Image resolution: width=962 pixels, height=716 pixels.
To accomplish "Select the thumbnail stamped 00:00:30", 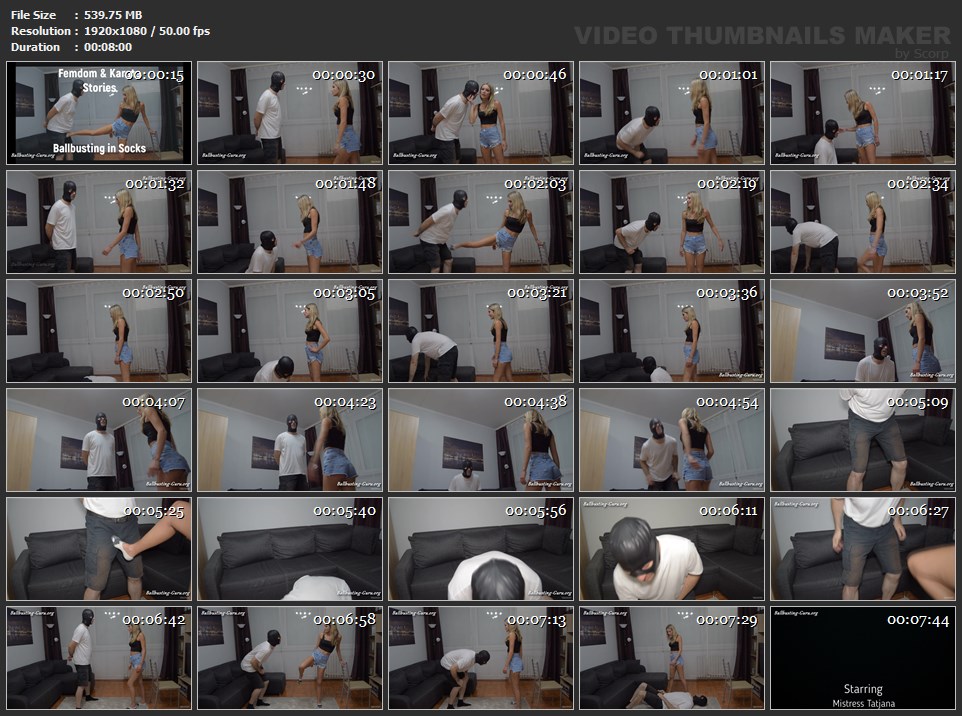I will pyautogui.click(x=290, y=113).
